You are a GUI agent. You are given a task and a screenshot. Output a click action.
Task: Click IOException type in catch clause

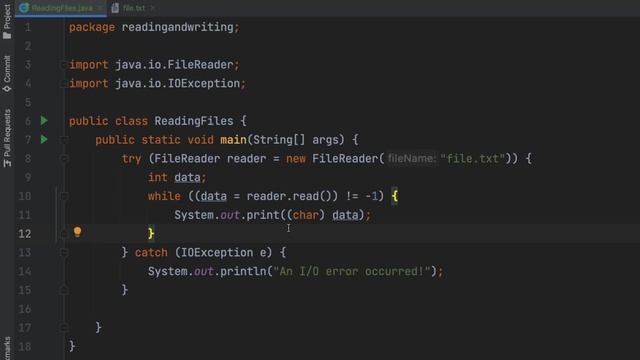(x=217, y=253)
